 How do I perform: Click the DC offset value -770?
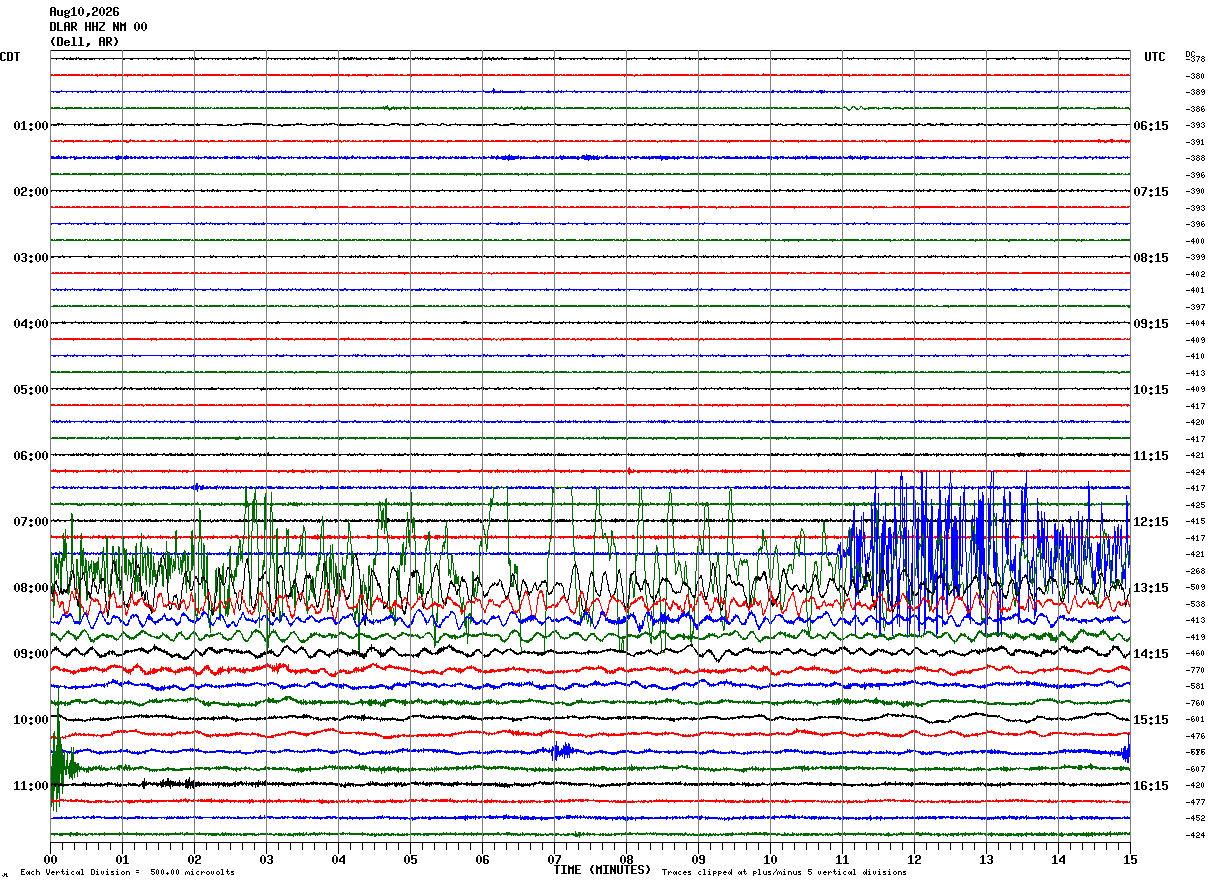tap(1195, 670)
